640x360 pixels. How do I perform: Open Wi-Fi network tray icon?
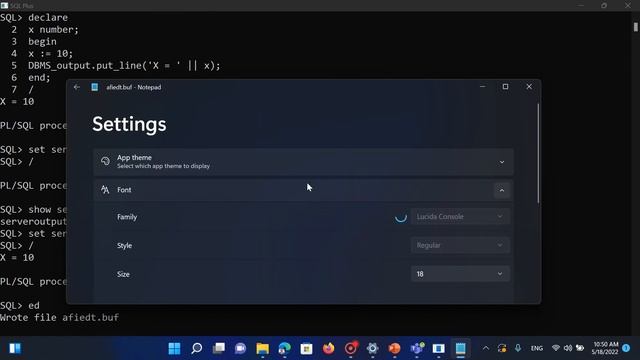(x=556, y=348)
